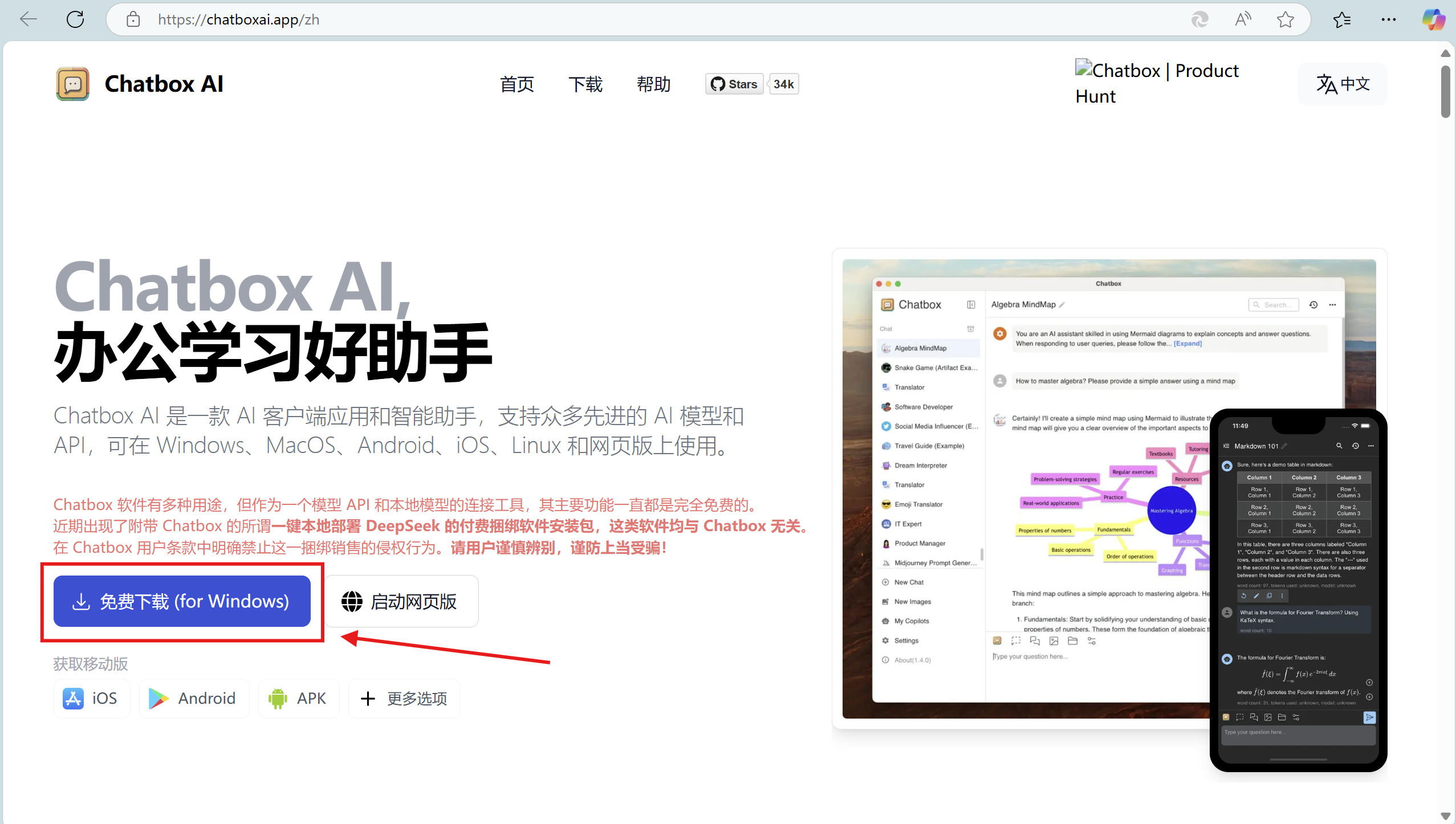Open the 帮助 navigation item
This screenshot has height=824, width=1456.
pos(653,84)
